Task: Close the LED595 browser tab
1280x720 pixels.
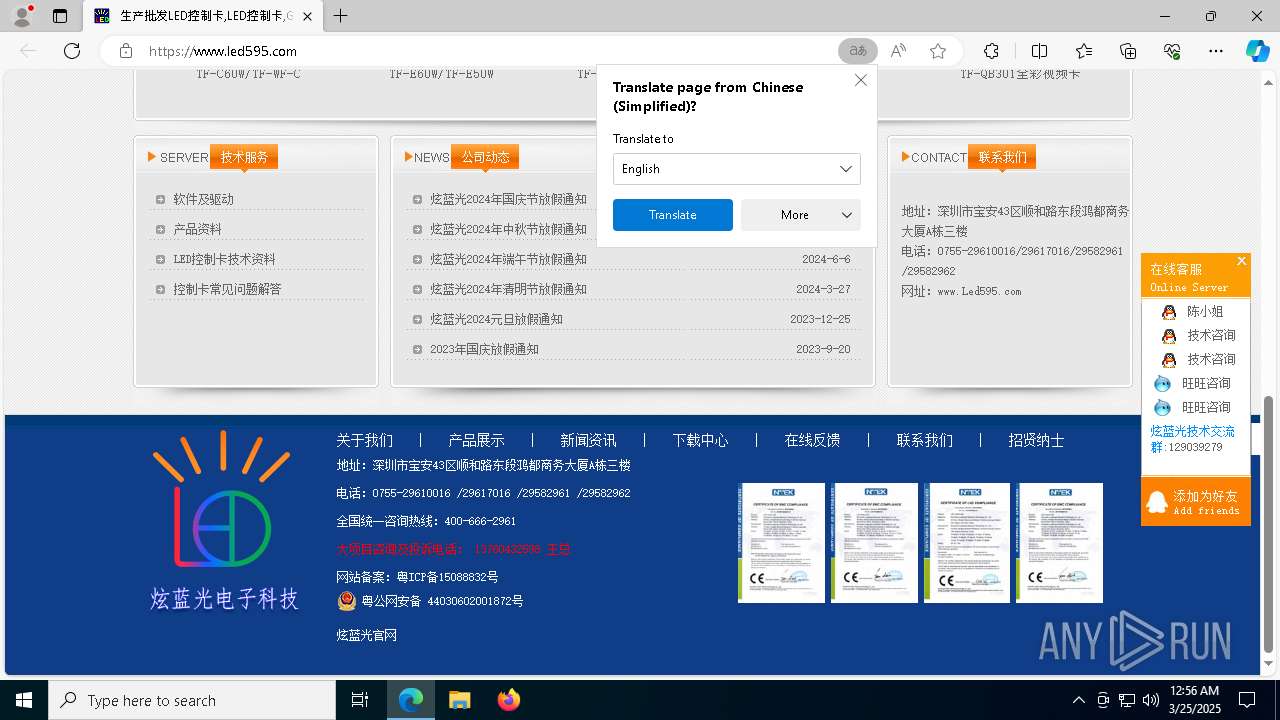Action: click(308, 16)
